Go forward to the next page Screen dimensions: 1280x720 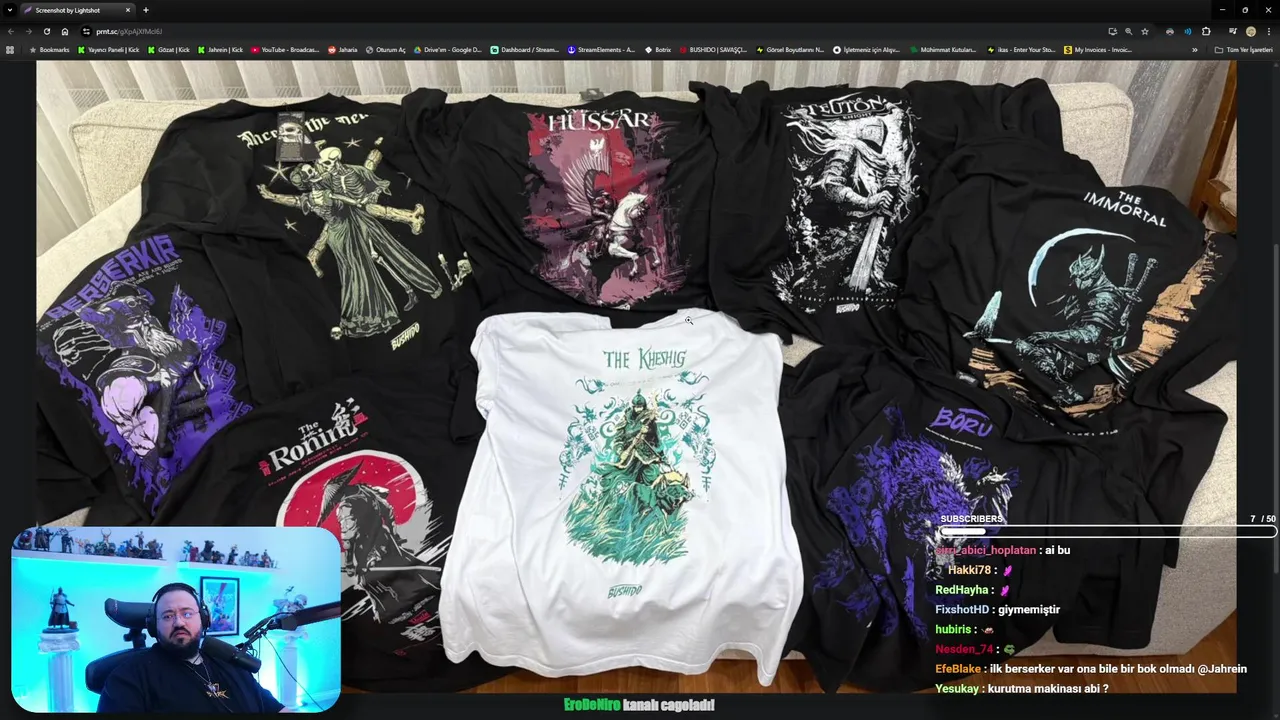click(28, 31)
